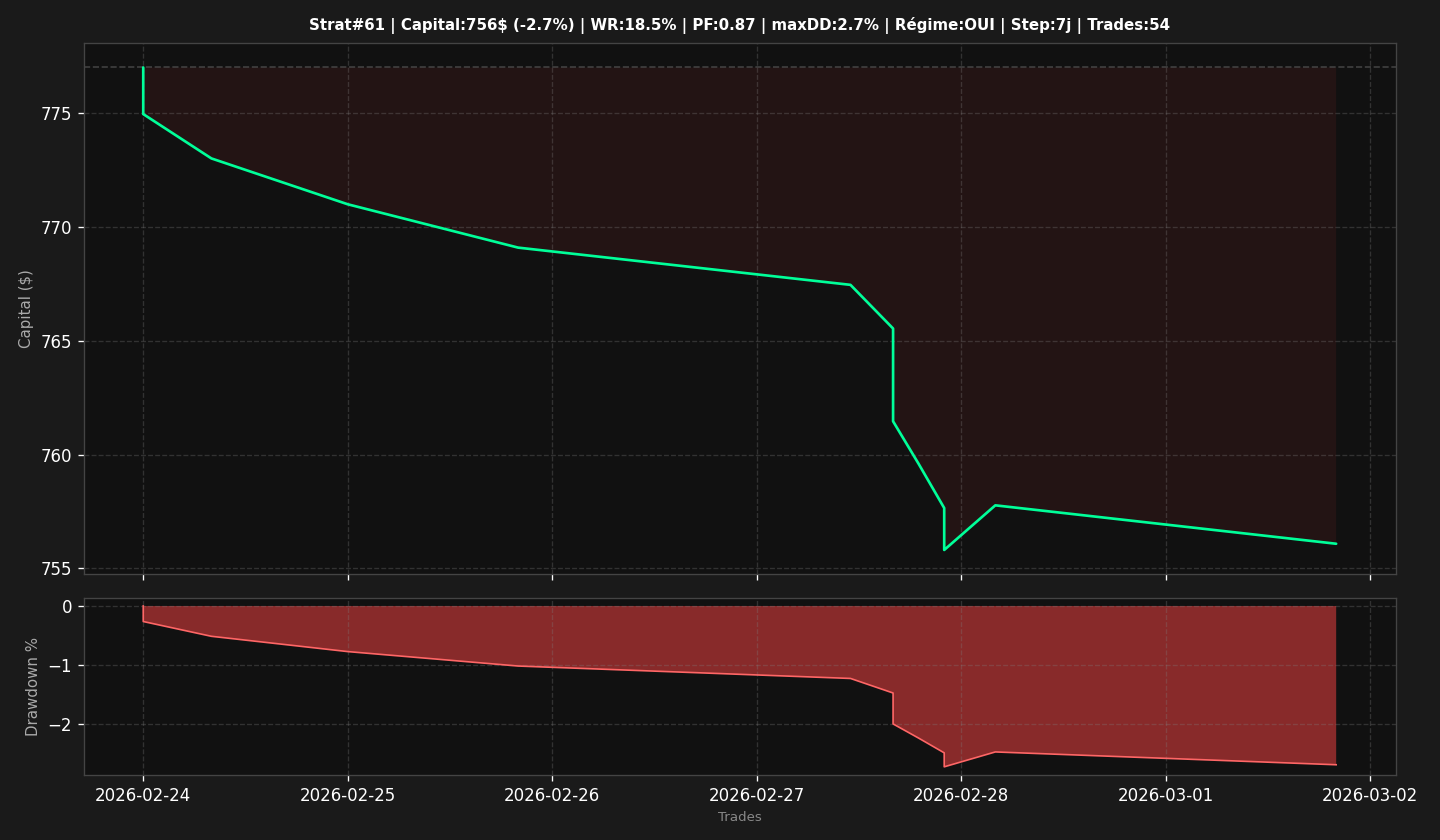Click the 2026-02-24 date tick label
Image resolution: width=1440 pixels, height=840 pixels.
(x=143, y=795)
